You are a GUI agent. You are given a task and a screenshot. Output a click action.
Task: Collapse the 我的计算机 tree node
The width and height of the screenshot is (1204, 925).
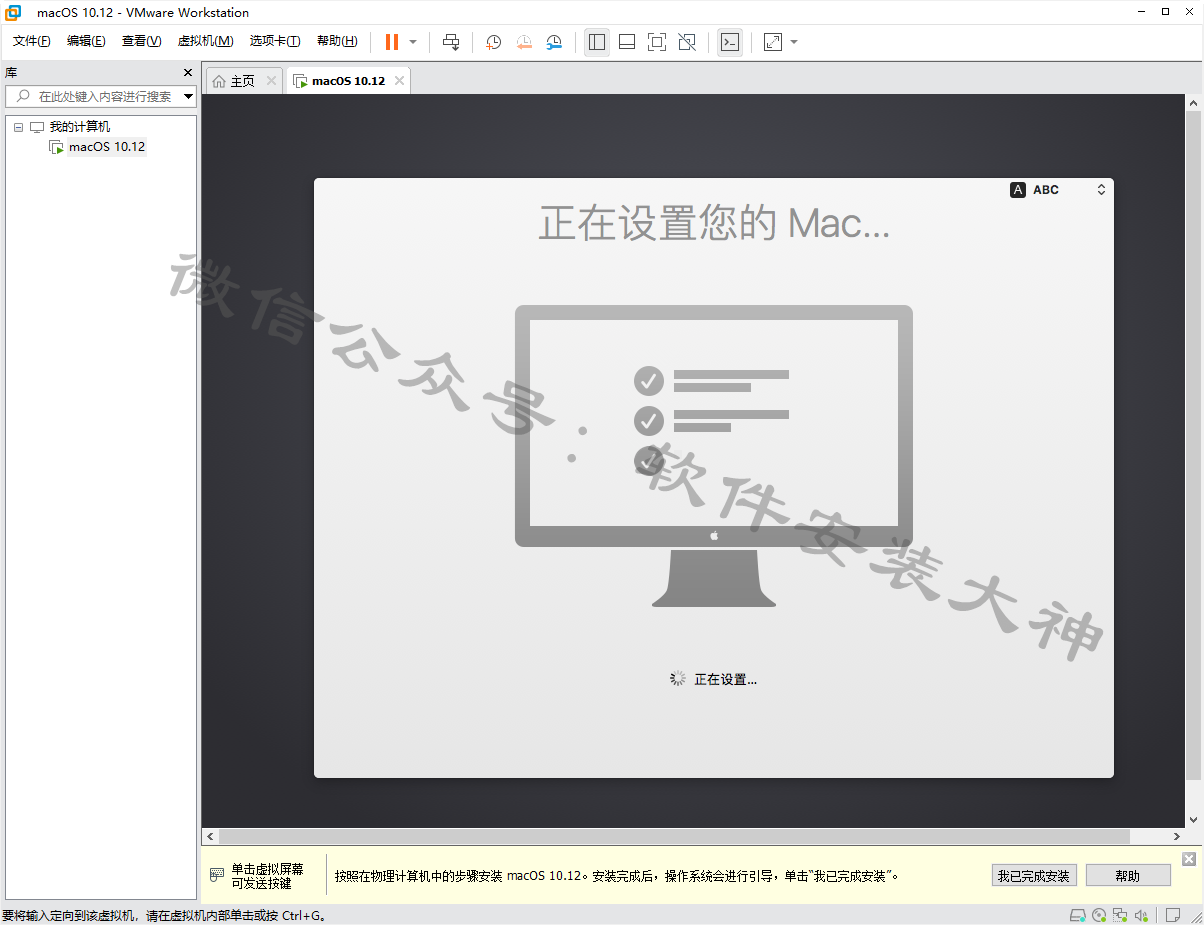pos(18,128)
